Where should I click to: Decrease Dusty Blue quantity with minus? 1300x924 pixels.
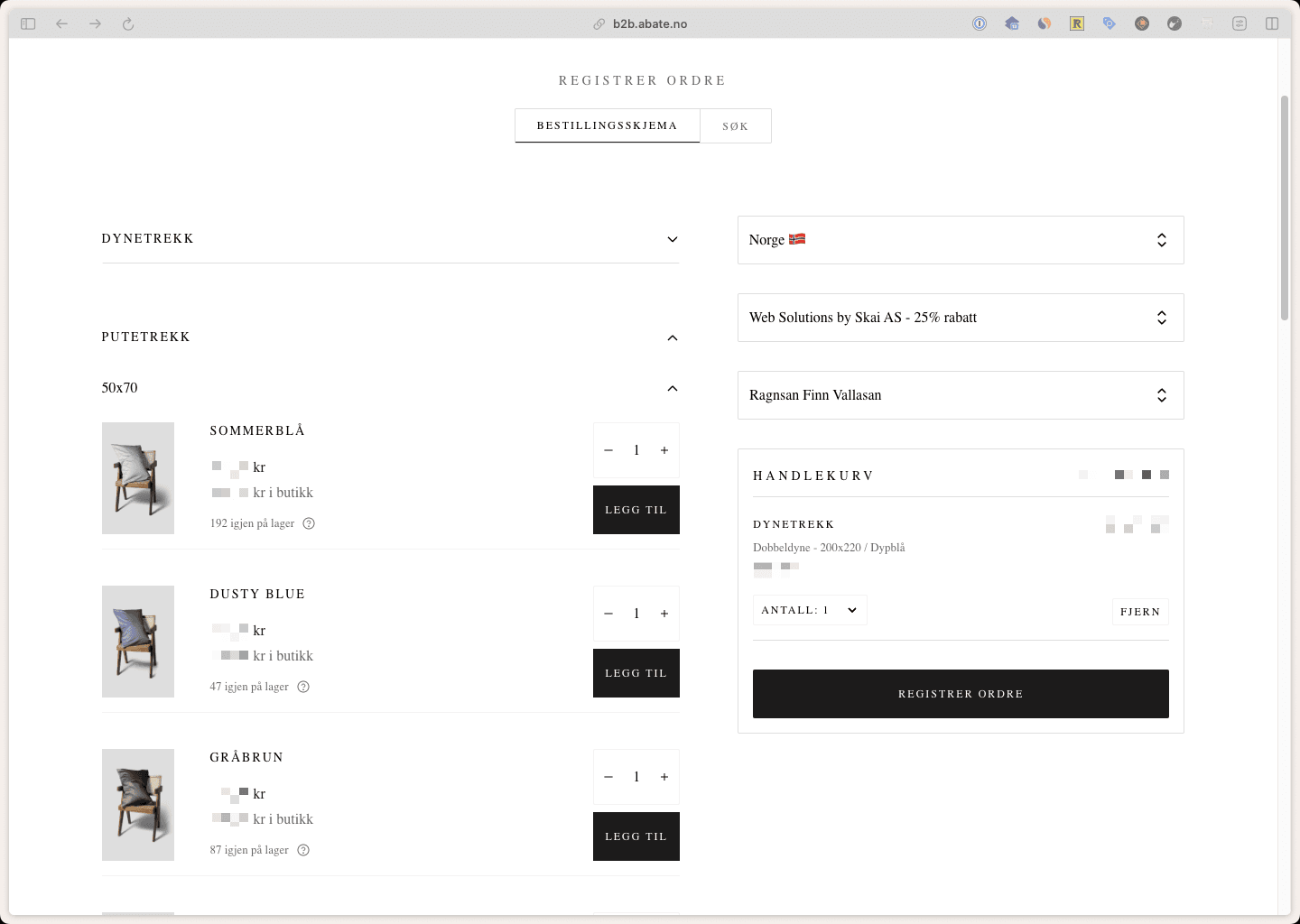[608, 614]
